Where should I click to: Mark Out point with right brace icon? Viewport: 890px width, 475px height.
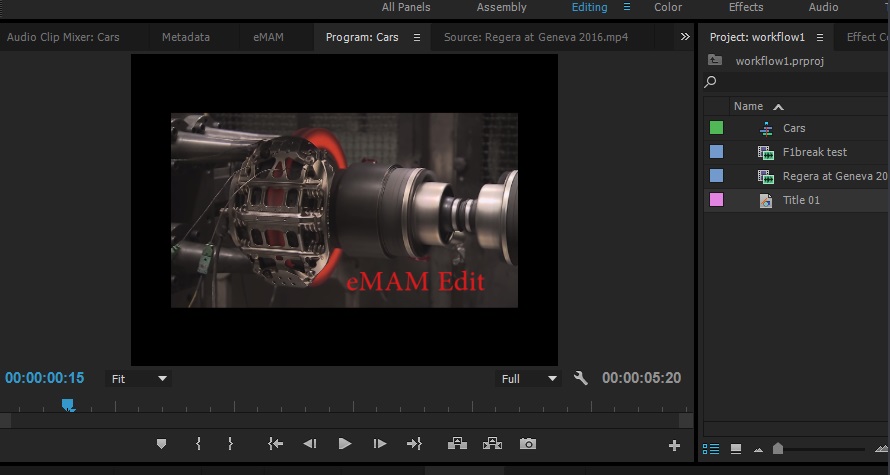[x=230, y=444]
